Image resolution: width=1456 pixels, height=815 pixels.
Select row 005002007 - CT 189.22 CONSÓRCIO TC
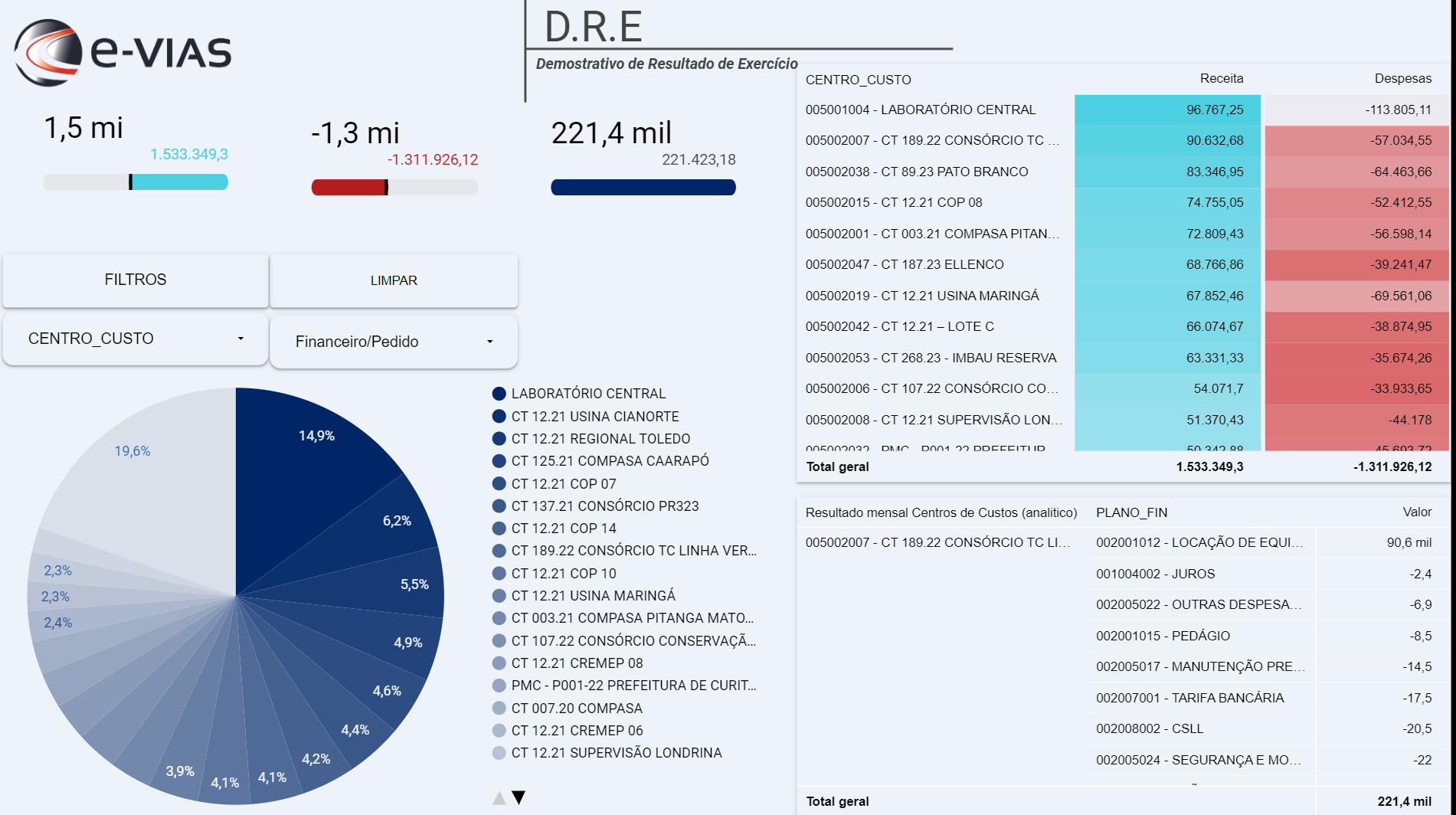pyautogui.click(x=1123, y=141)
